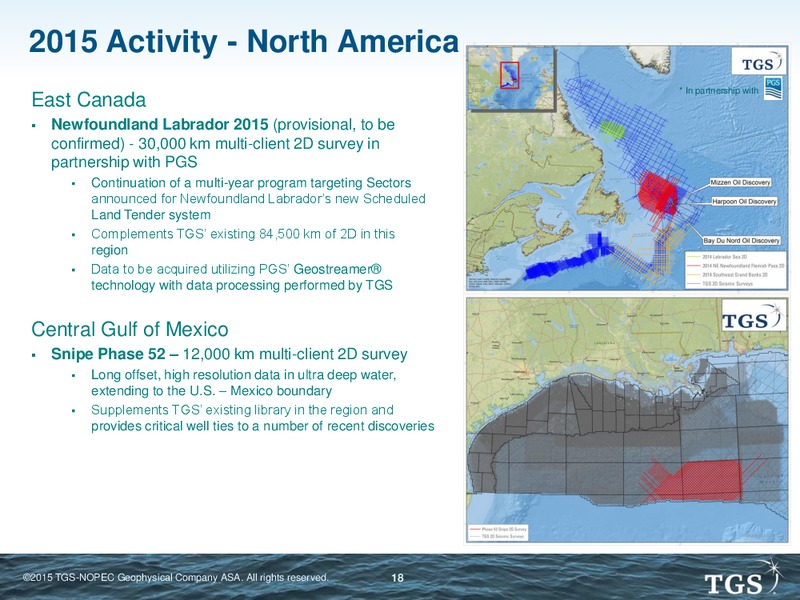This screenshot has height=600, width=800.
Task: Click the 'Continuation of a multi-year program' bullet
Action: click(x=258, y=198)
